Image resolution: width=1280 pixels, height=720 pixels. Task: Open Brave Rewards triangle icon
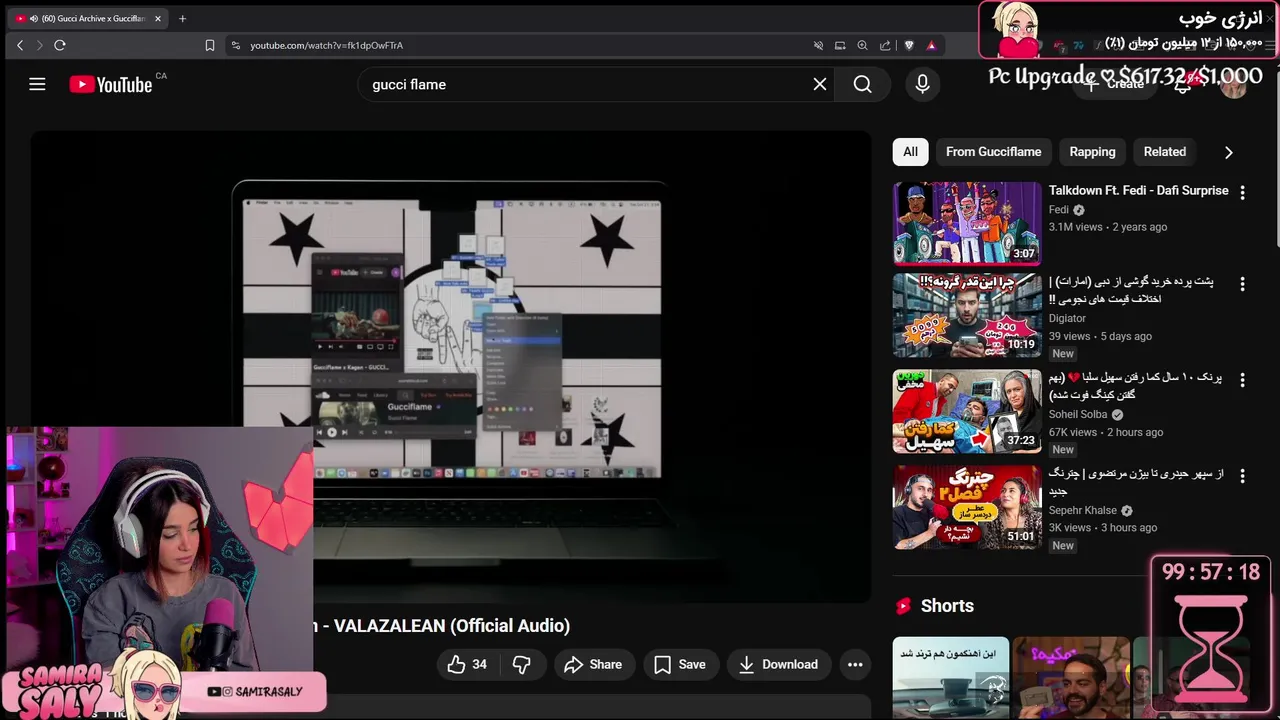point(931,45)
